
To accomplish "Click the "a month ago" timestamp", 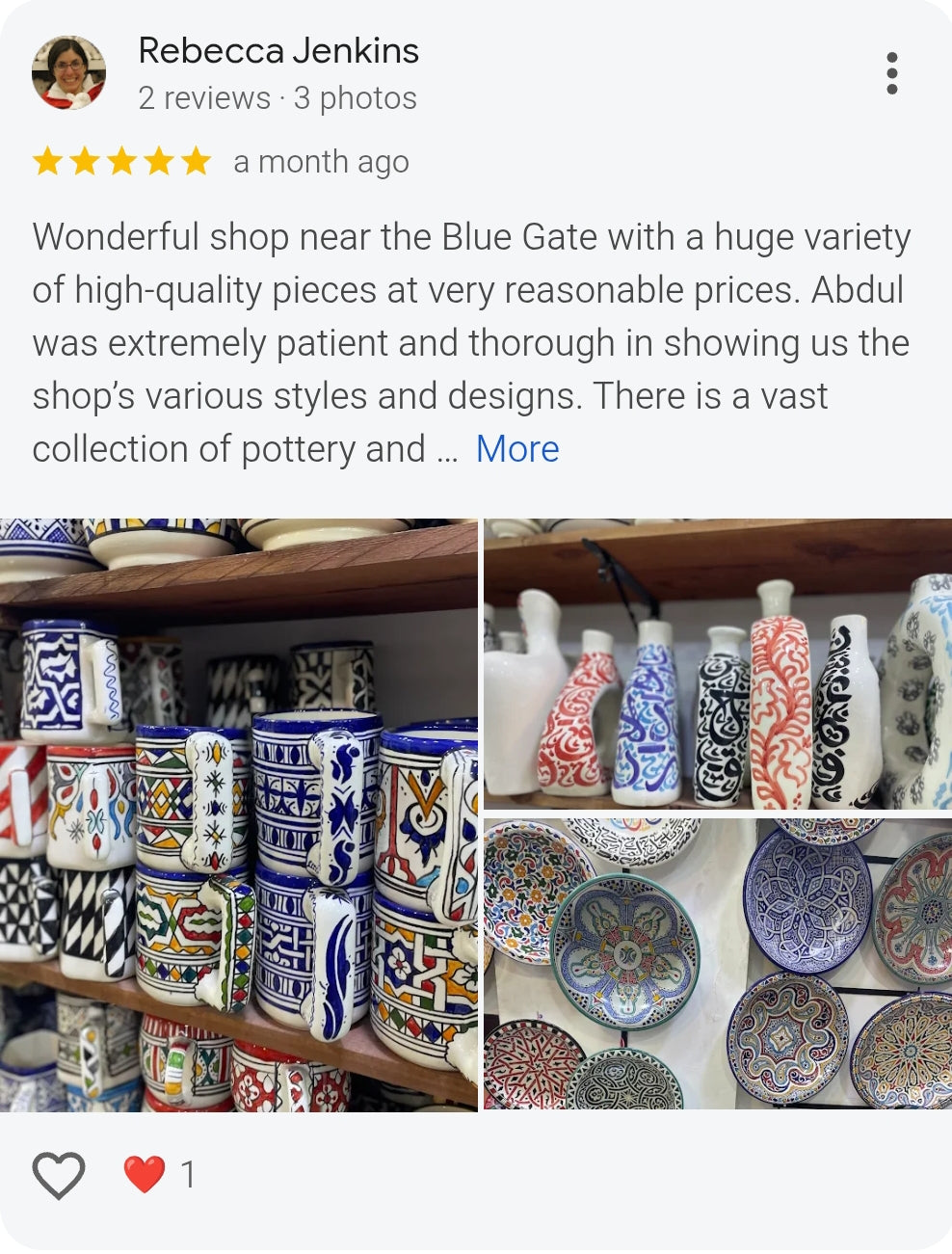I will tap(321, 162).
